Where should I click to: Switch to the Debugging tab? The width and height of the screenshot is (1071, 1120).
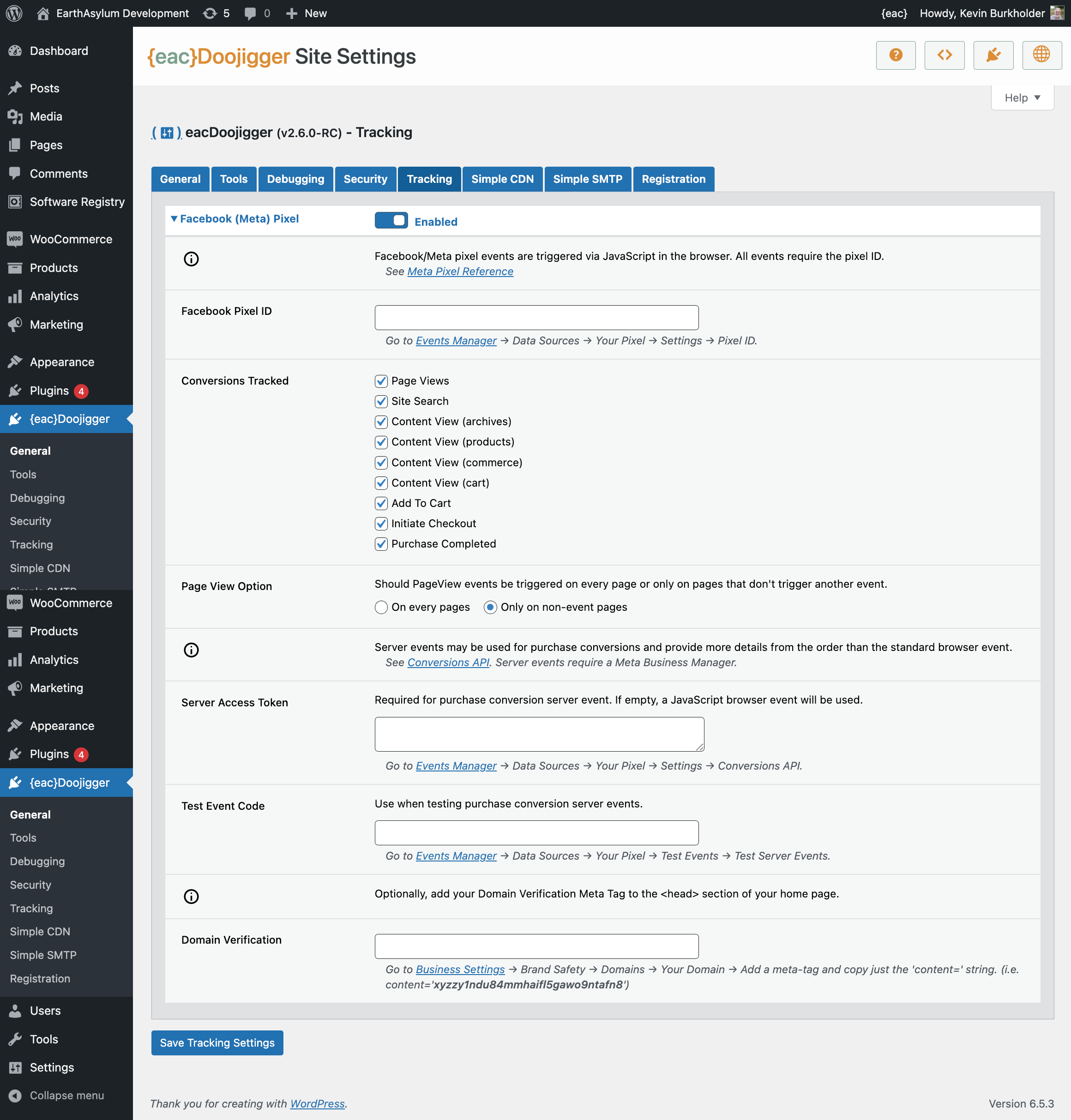295,179
